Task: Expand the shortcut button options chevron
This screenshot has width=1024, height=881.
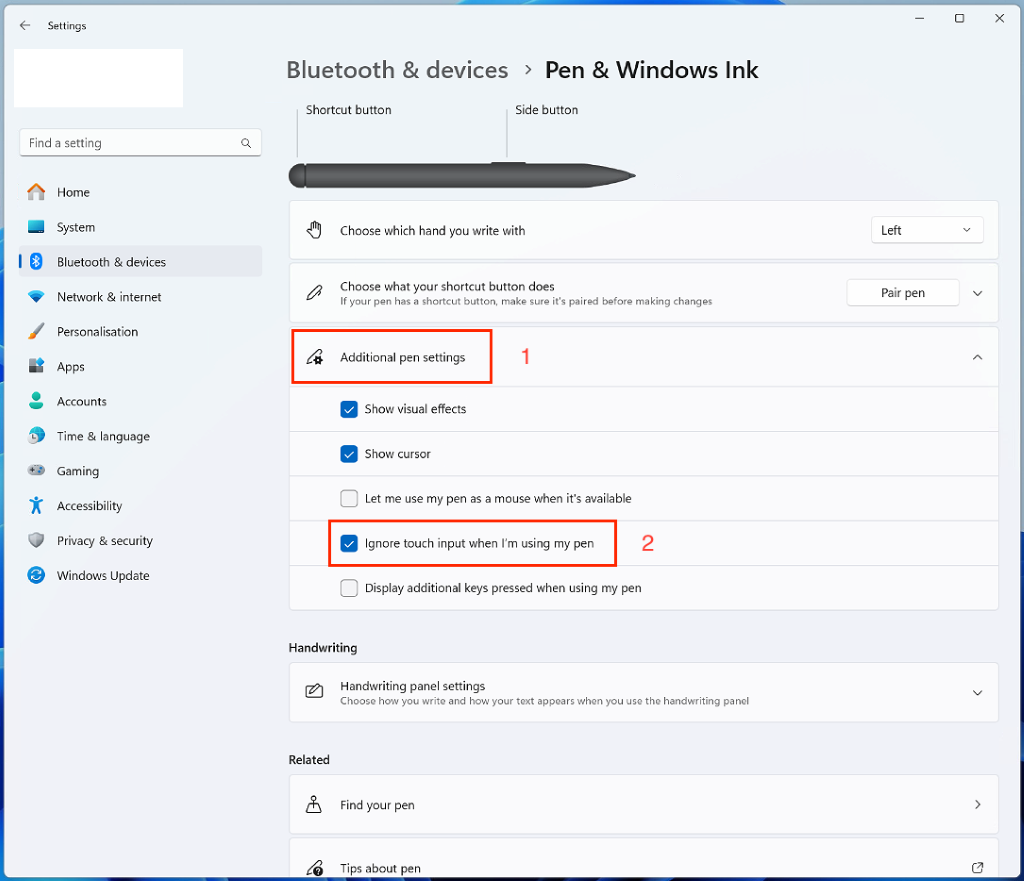Action: coord(978,293)
